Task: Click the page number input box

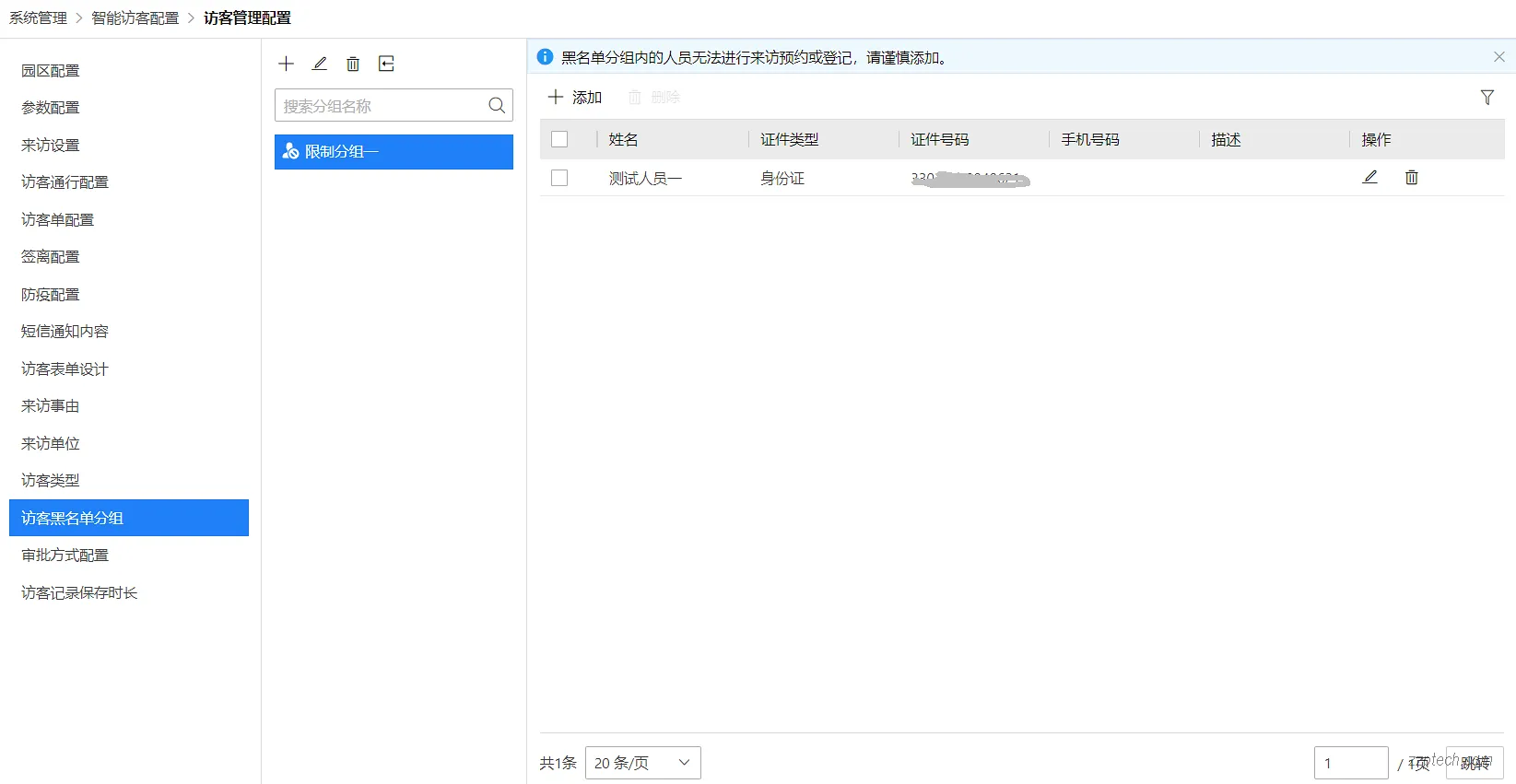Action: coord(1351,763)
